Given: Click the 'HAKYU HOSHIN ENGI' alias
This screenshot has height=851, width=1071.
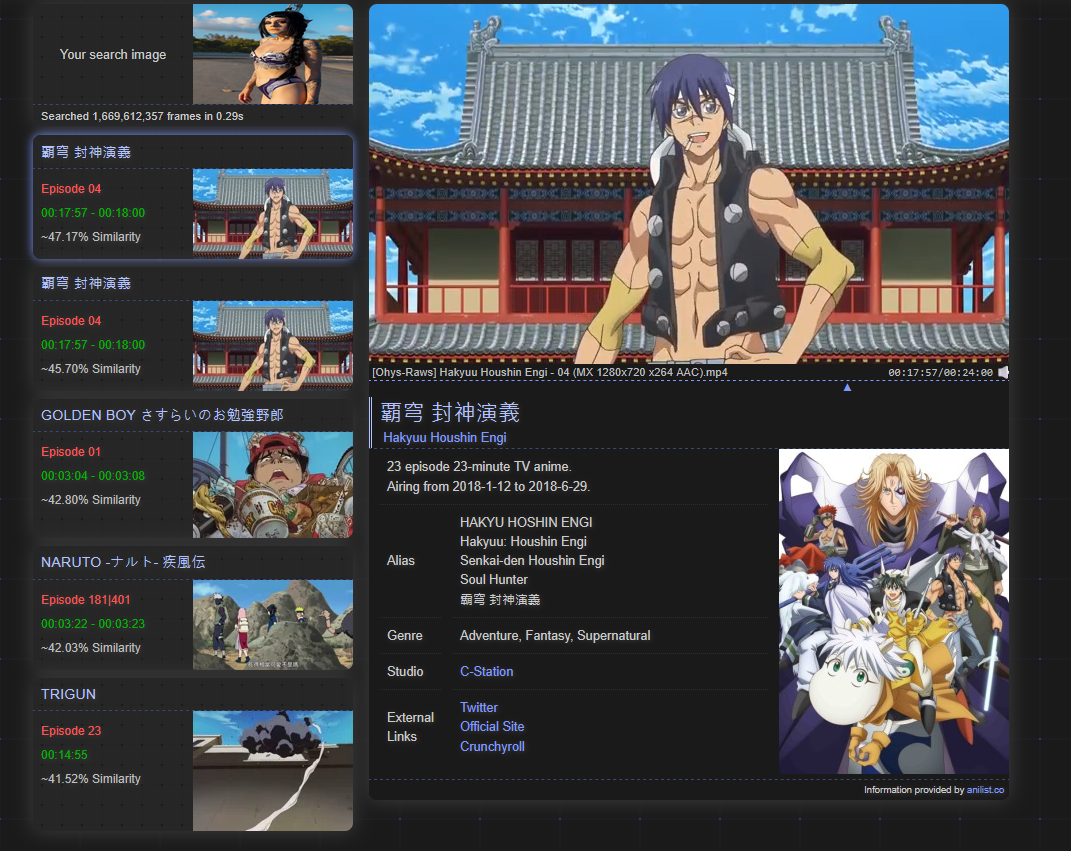Looking at the screenshot, I should [526, 522].
